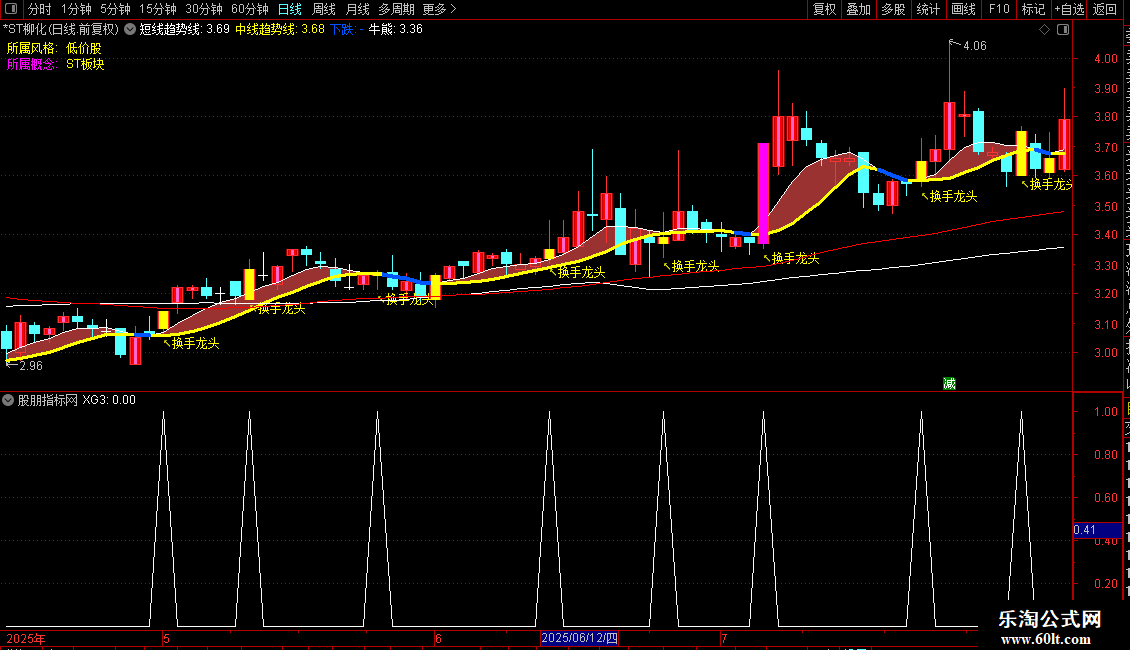Click the 2.96 low price label
Viewport: 1130px width, 650px height.
coord(31,366)
